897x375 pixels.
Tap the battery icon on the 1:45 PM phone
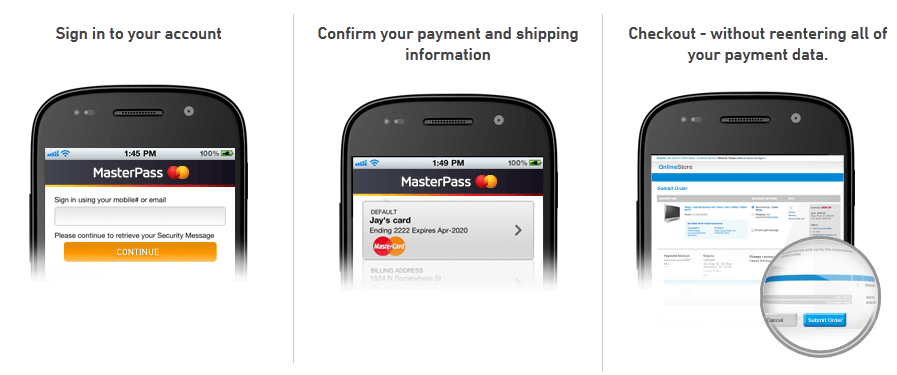coord(228,153)
